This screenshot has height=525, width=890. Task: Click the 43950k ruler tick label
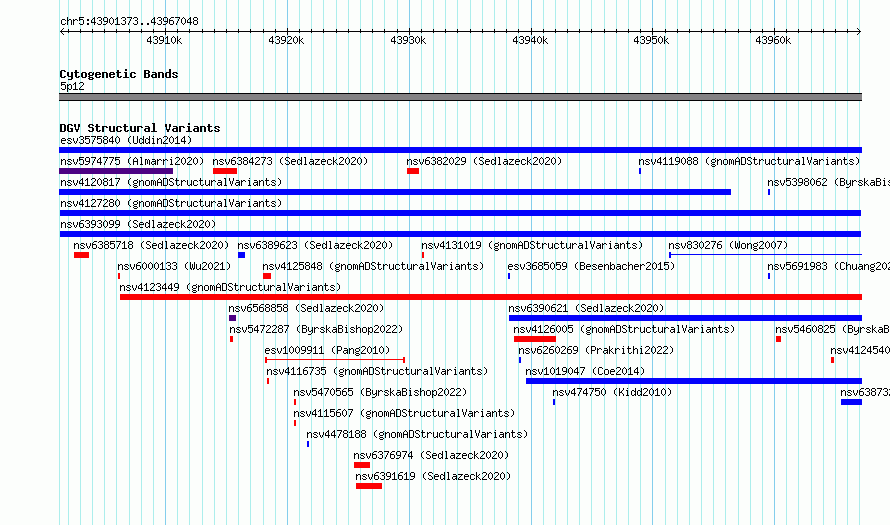click(651, 40)
